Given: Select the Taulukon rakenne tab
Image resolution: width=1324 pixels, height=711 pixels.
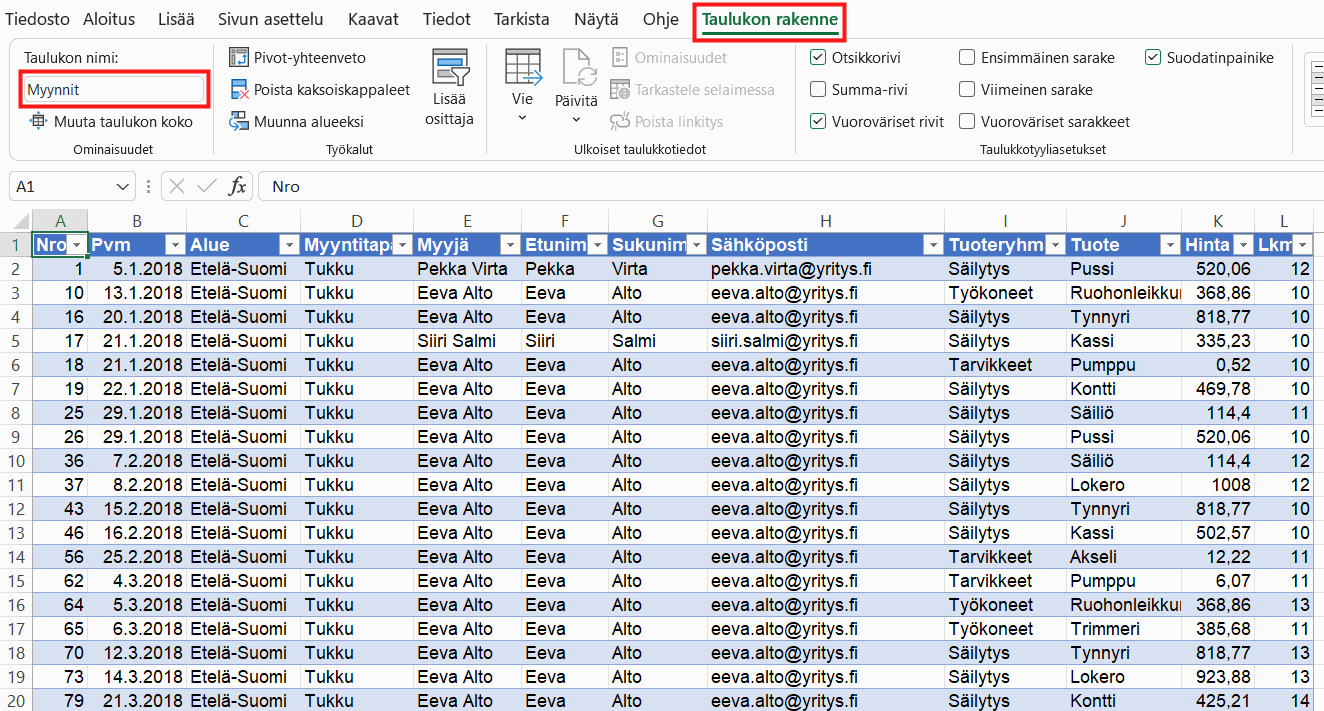Looking at the screenshot, I should coord(770,19).
